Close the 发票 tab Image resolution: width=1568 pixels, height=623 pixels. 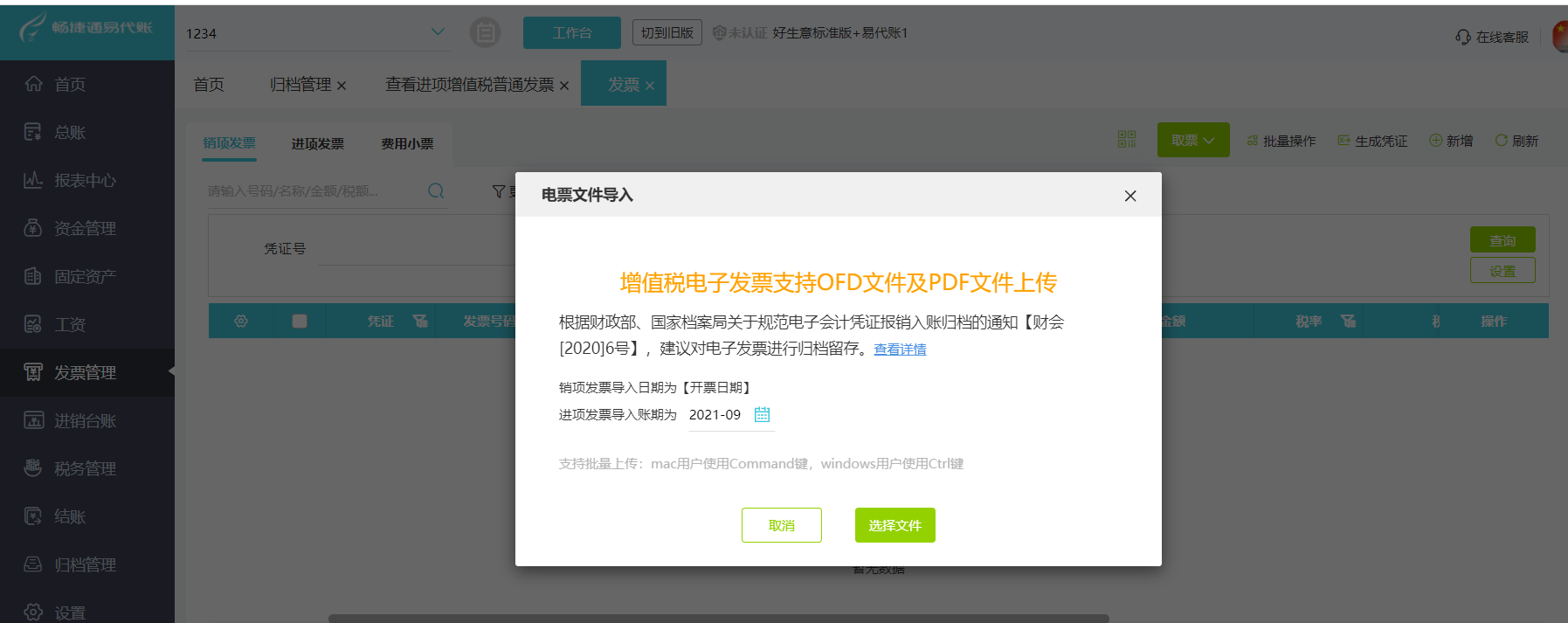pos(650,86)
